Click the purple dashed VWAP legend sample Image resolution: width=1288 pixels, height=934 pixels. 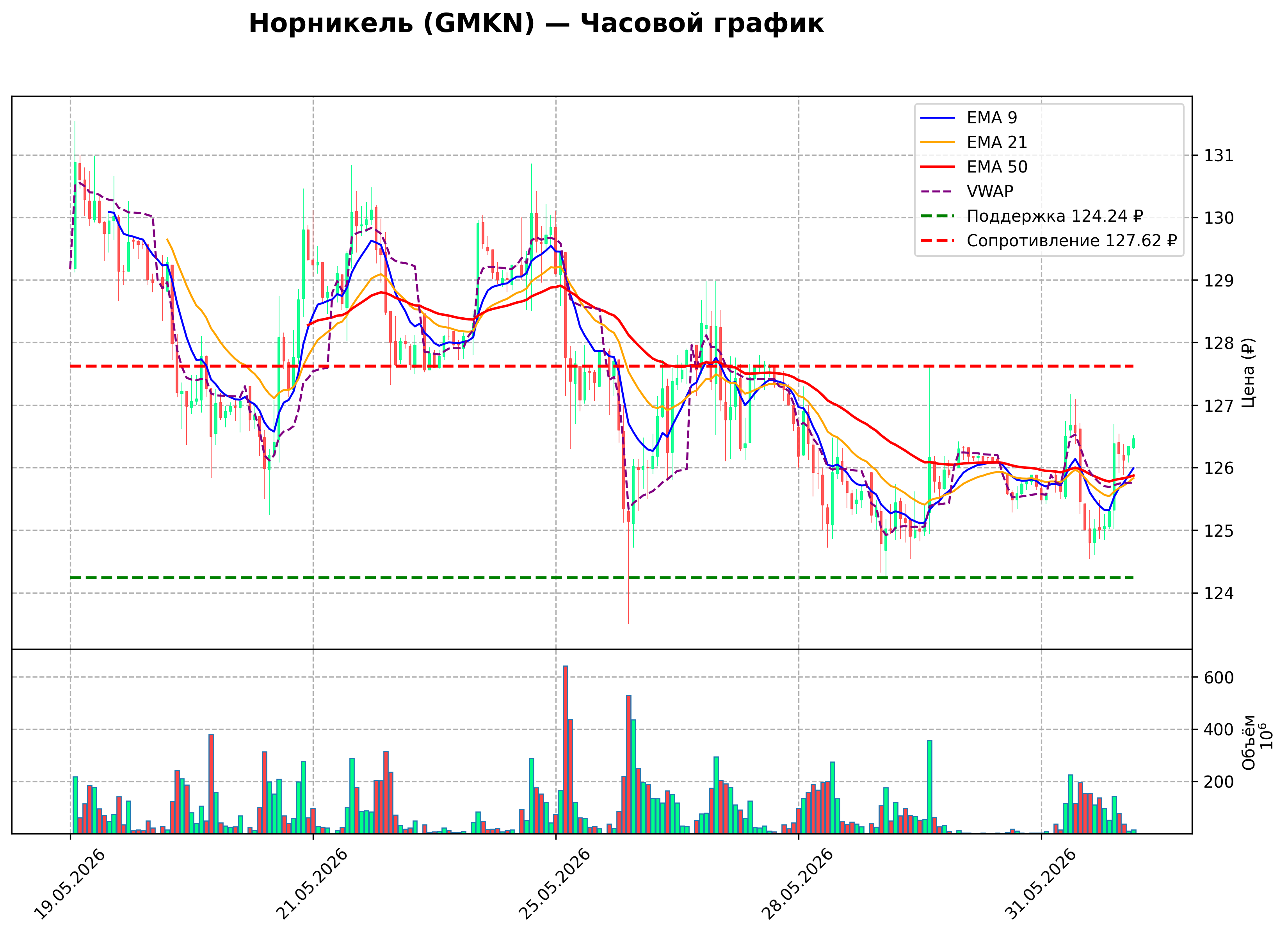pyautogui.click(x=938, y=191)
